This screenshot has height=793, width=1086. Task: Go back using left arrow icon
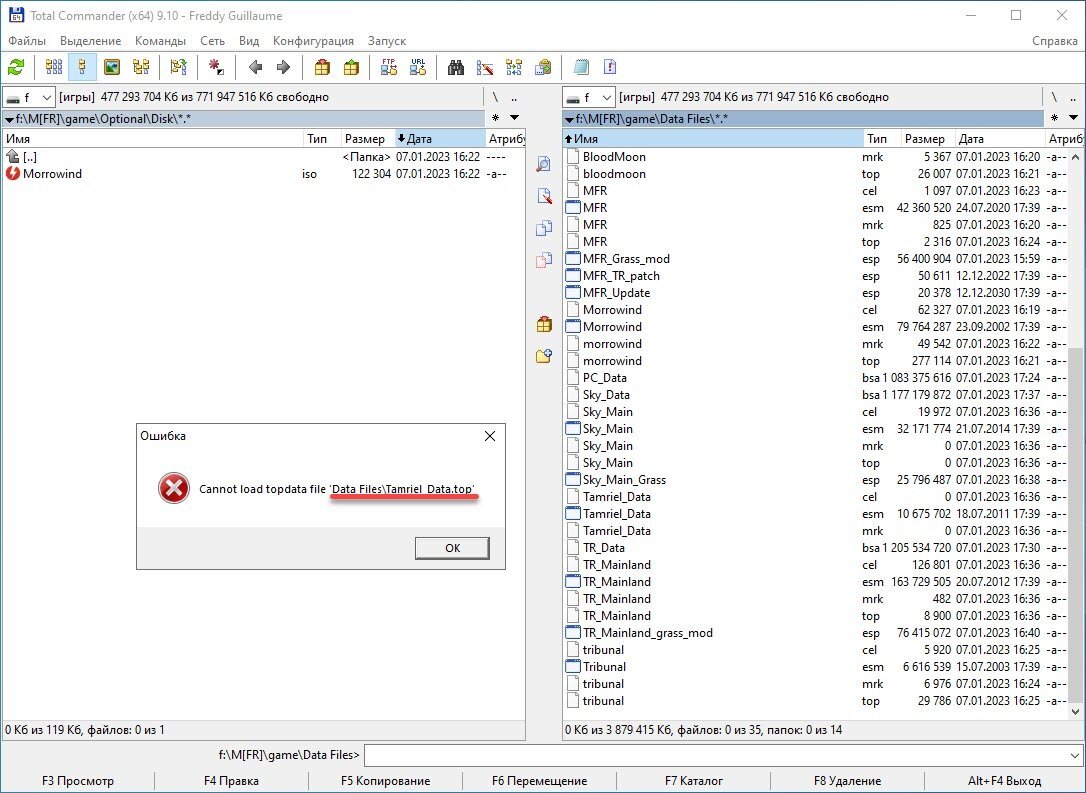[x=255, y=67]
